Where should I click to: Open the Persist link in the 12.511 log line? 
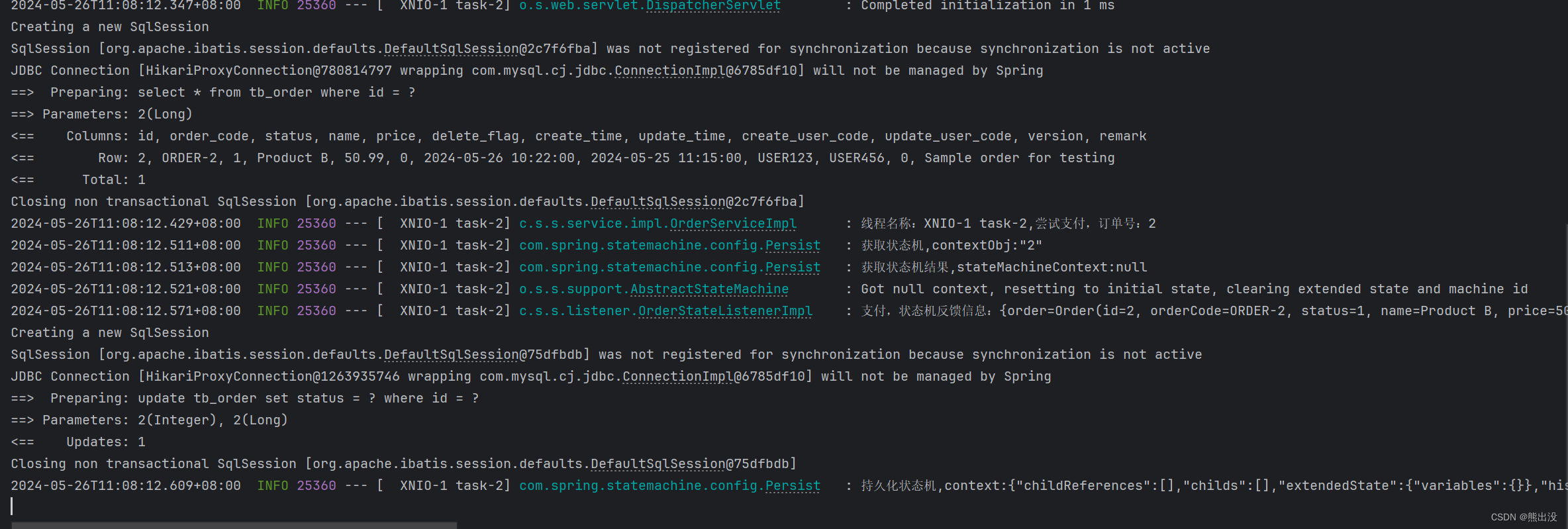[793, 246]
